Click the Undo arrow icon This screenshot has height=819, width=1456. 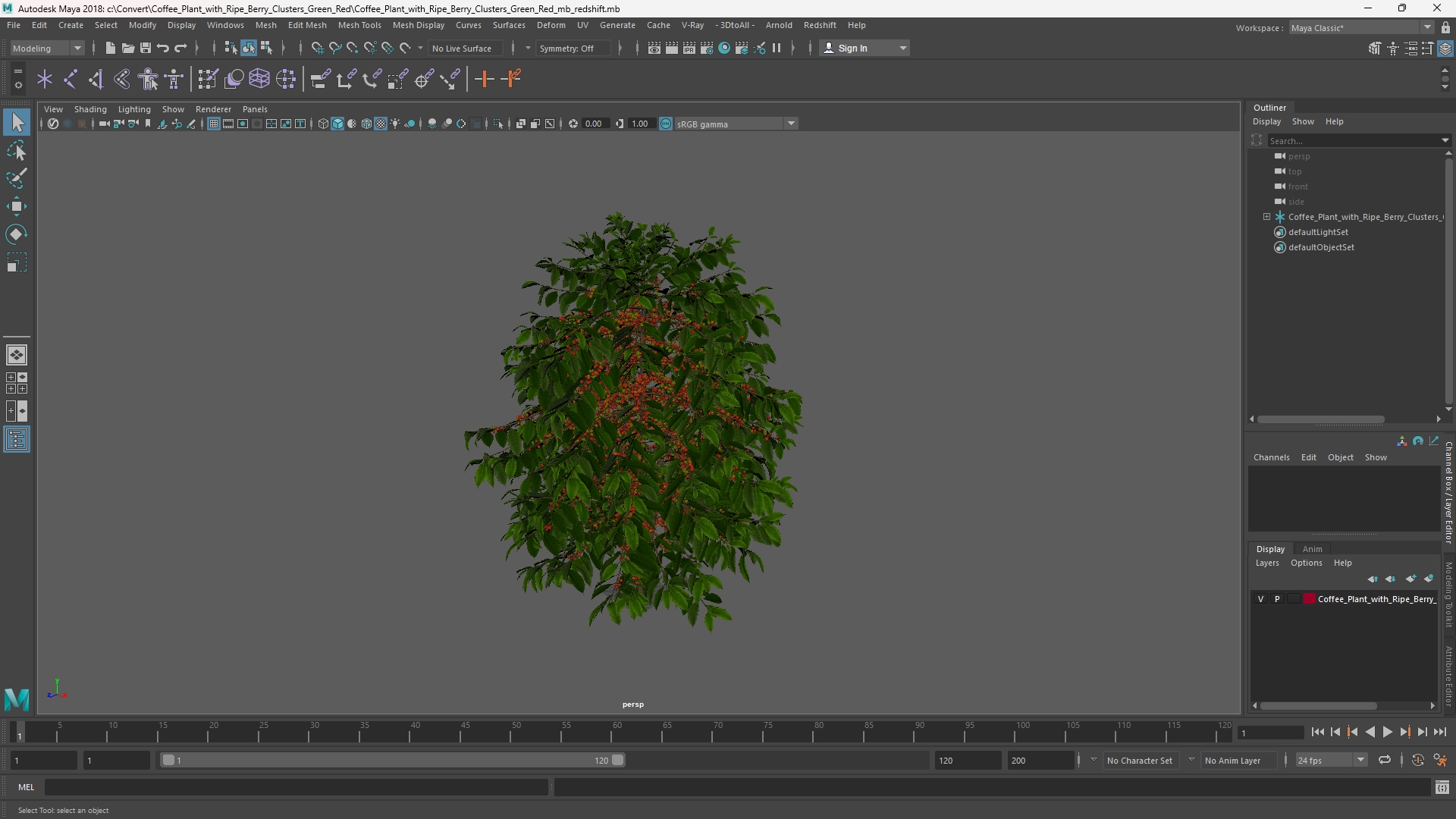(x=162, y=48)
